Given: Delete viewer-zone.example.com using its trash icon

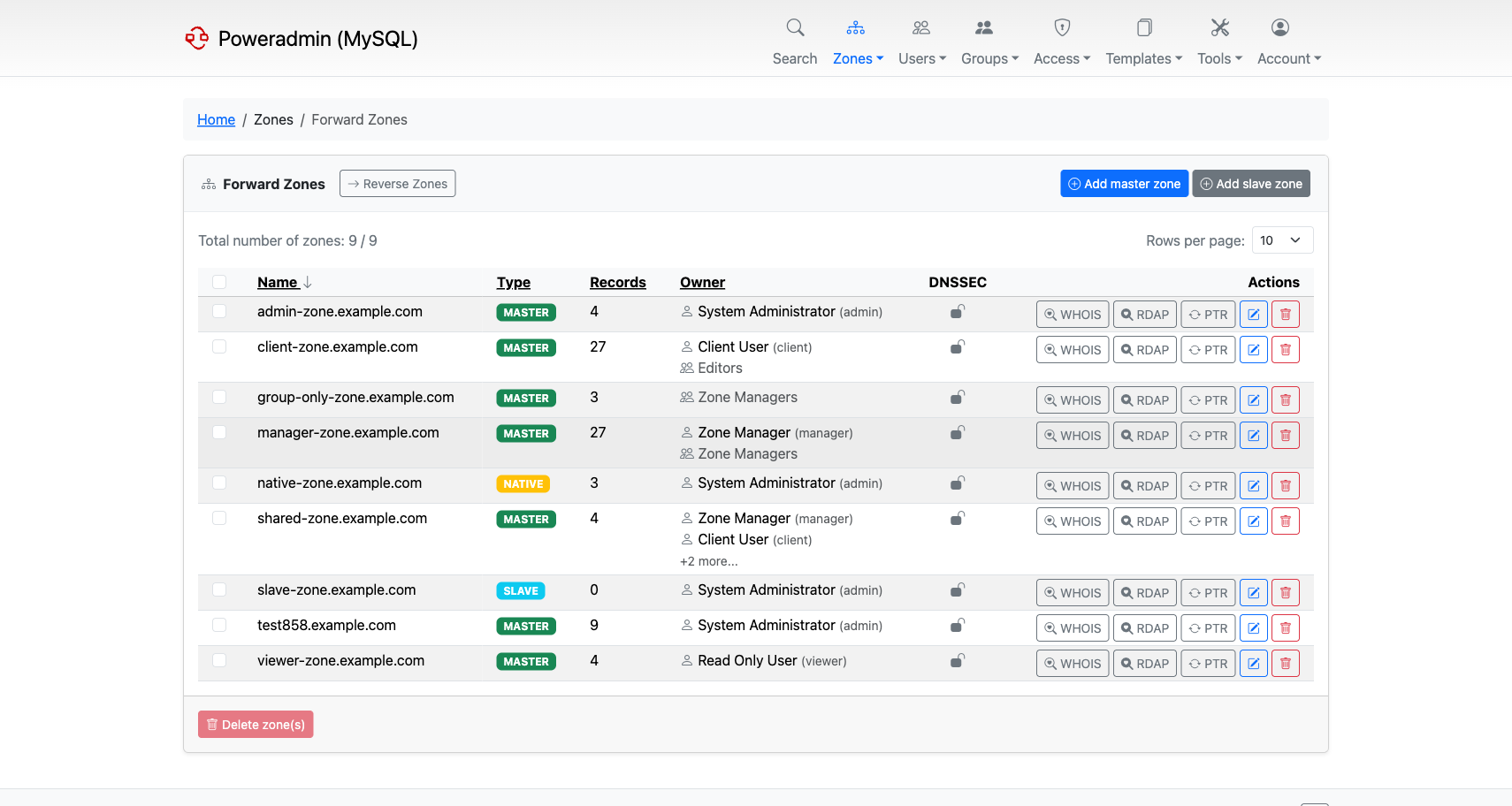Looking at the screenshot, I should point(1285,664).
